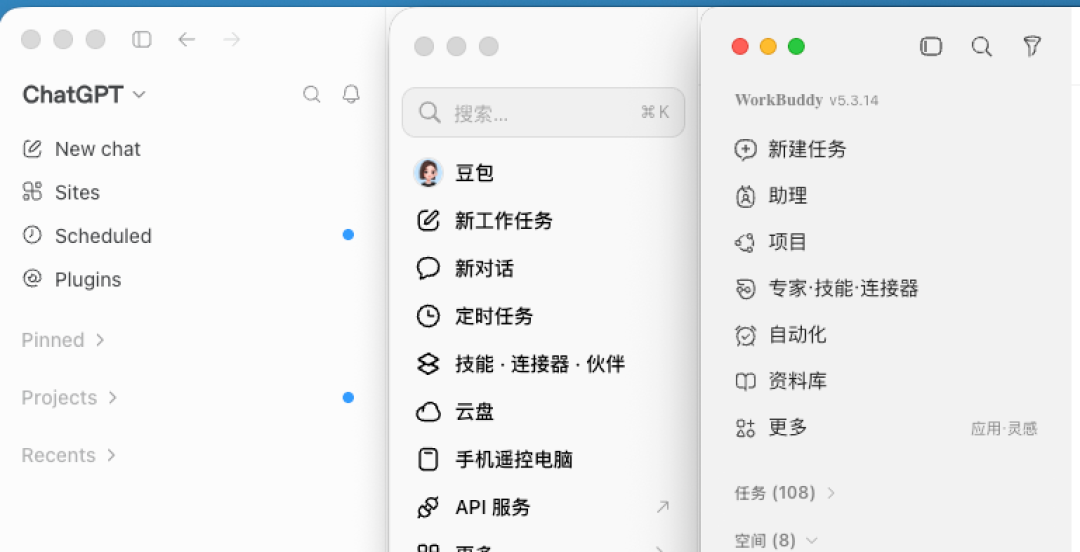Screen dimensions: 1080x552
Task: Click the 项目 icon in WorkBuddy
Action: 745,243
